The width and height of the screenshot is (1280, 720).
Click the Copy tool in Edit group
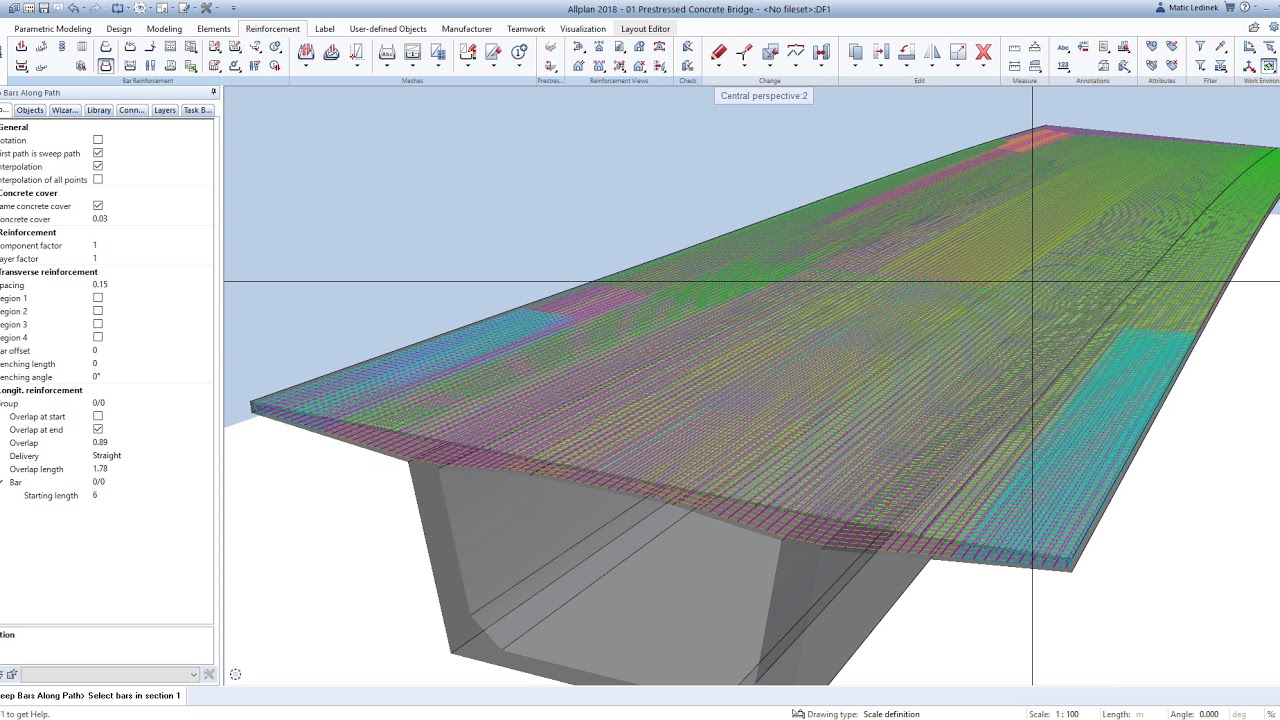855,52
